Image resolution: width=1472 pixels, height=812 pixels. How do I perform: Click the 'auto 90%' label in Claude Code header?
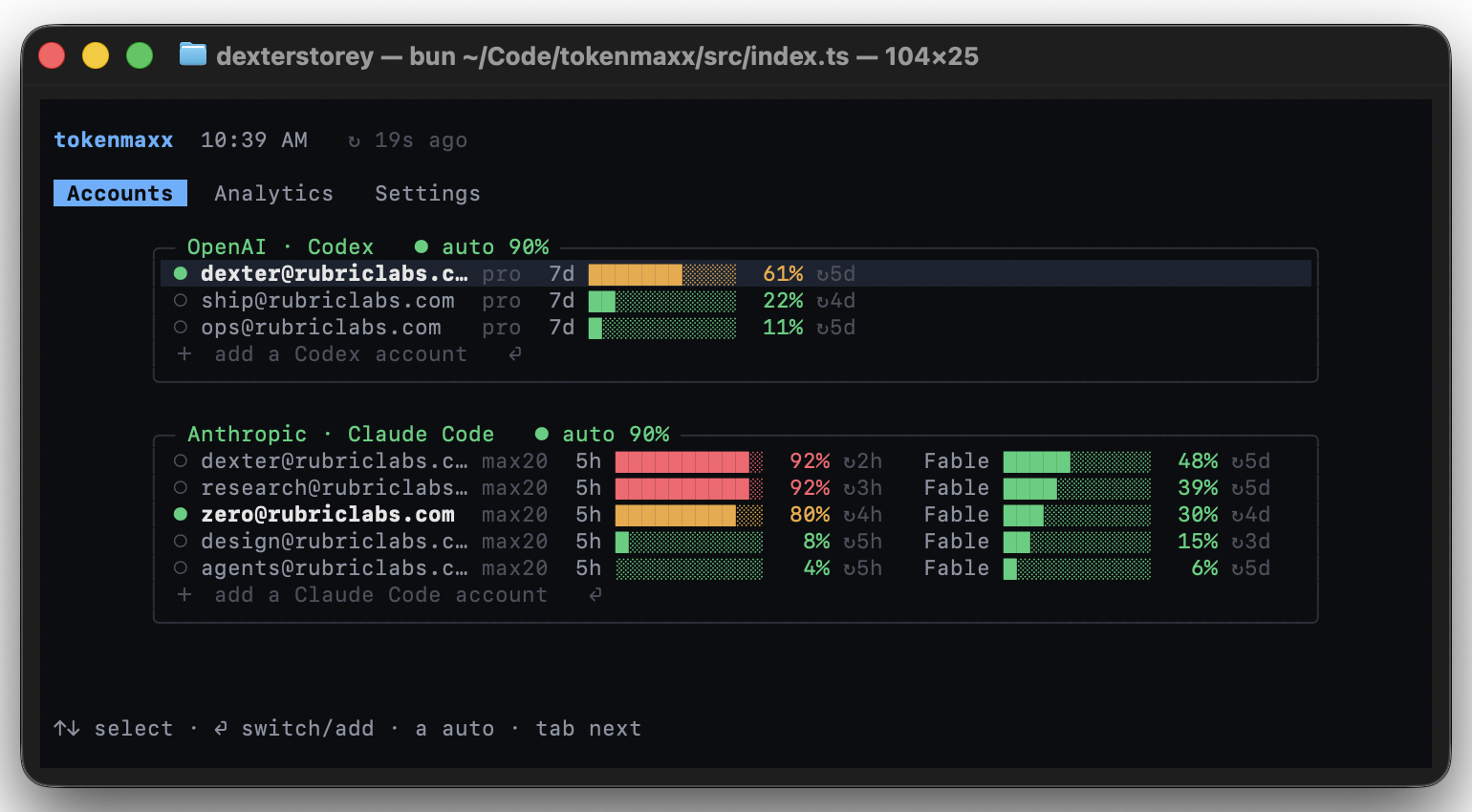click(x=616, y=434)
